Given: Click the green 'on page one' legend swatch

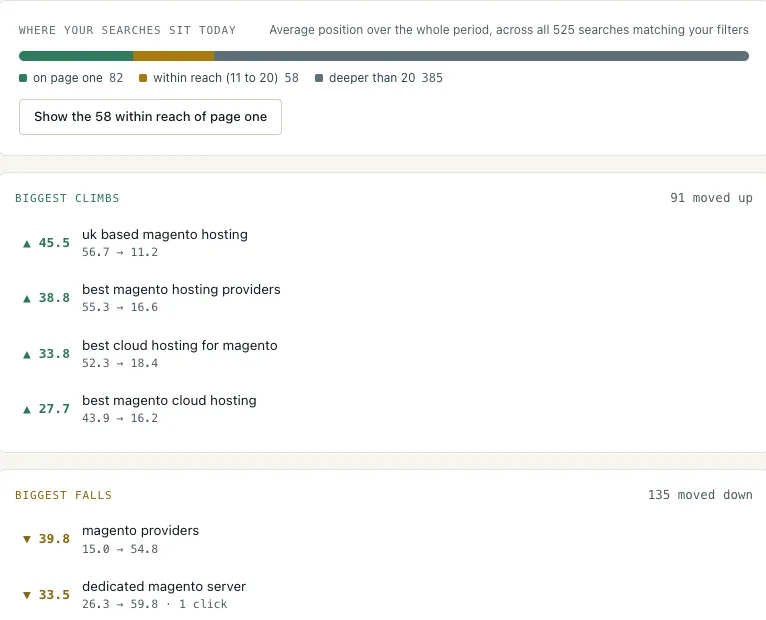Looking at the screenshot, I should [23, 78].
